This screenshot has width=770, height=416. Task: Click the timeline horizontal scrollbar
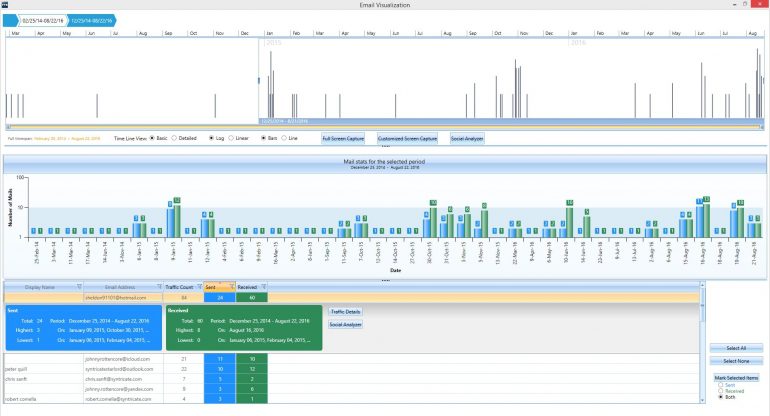(x=380, y=126)
